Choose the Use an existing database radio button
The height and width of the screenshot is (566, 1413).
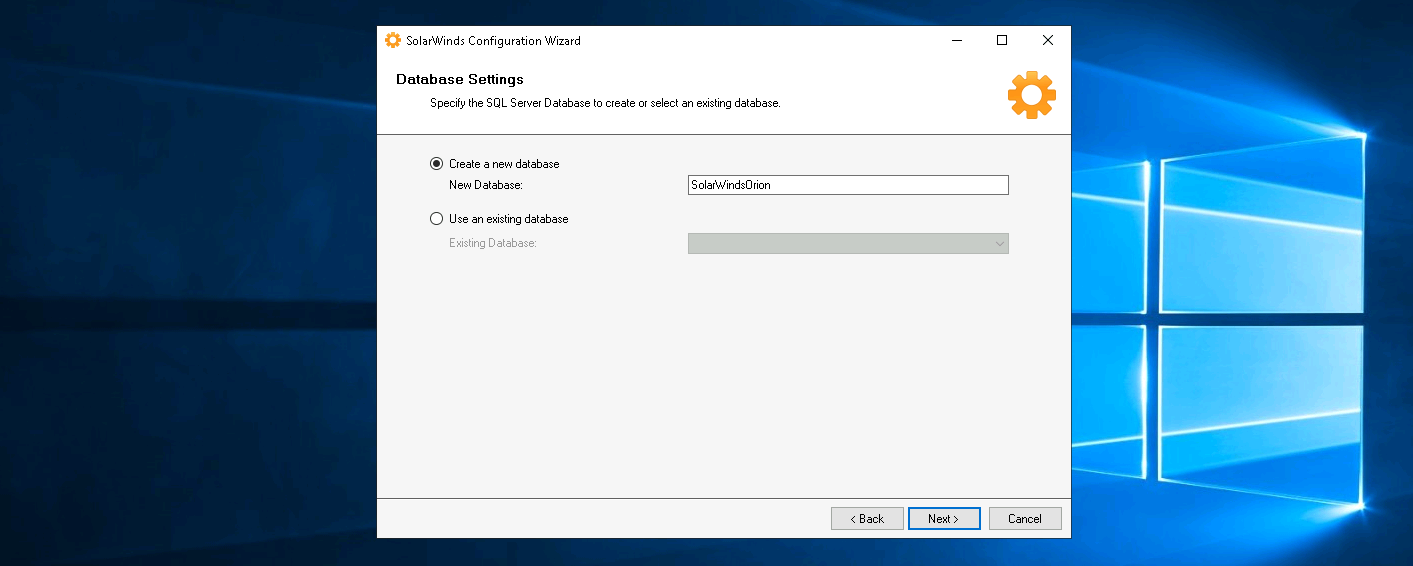436,219
